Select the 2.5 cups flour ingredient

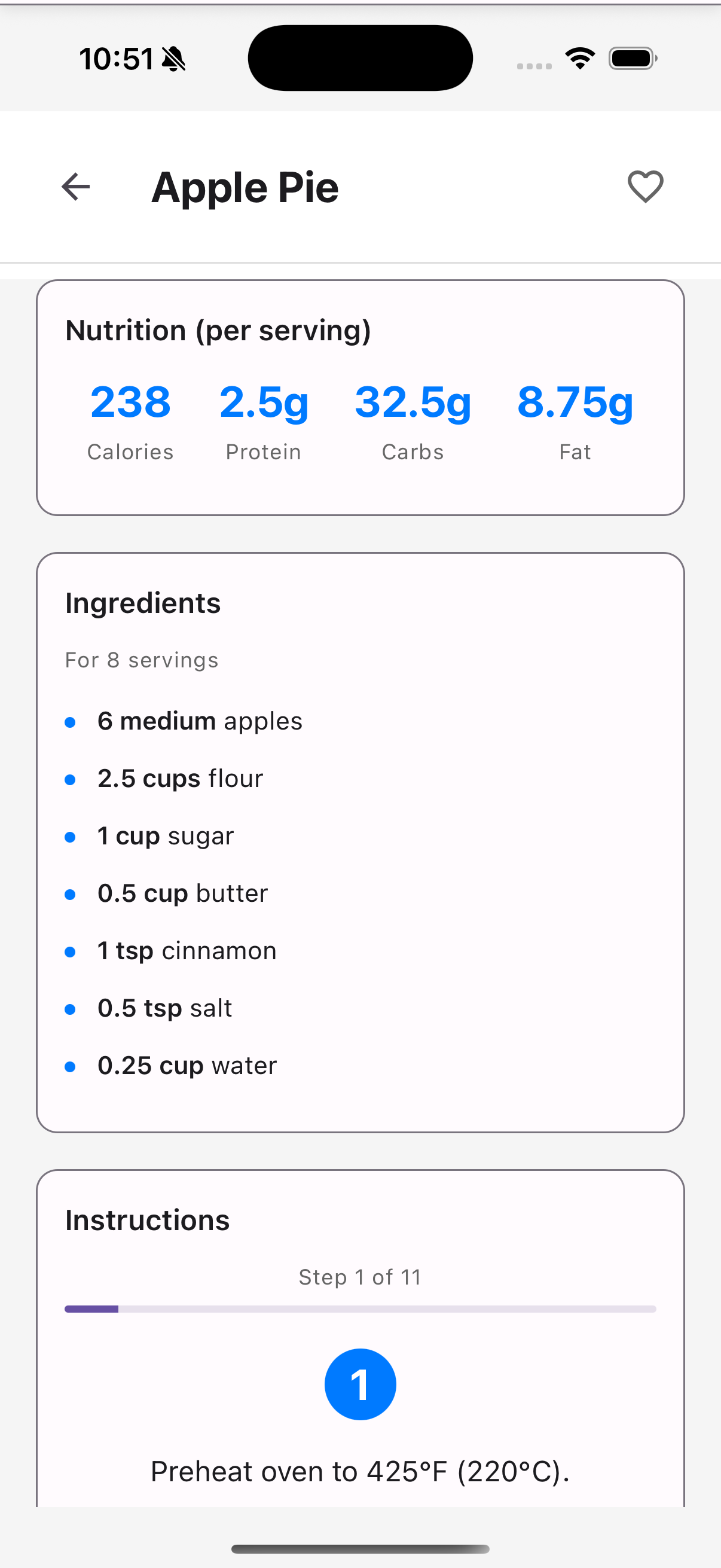(x=180, y=779)
